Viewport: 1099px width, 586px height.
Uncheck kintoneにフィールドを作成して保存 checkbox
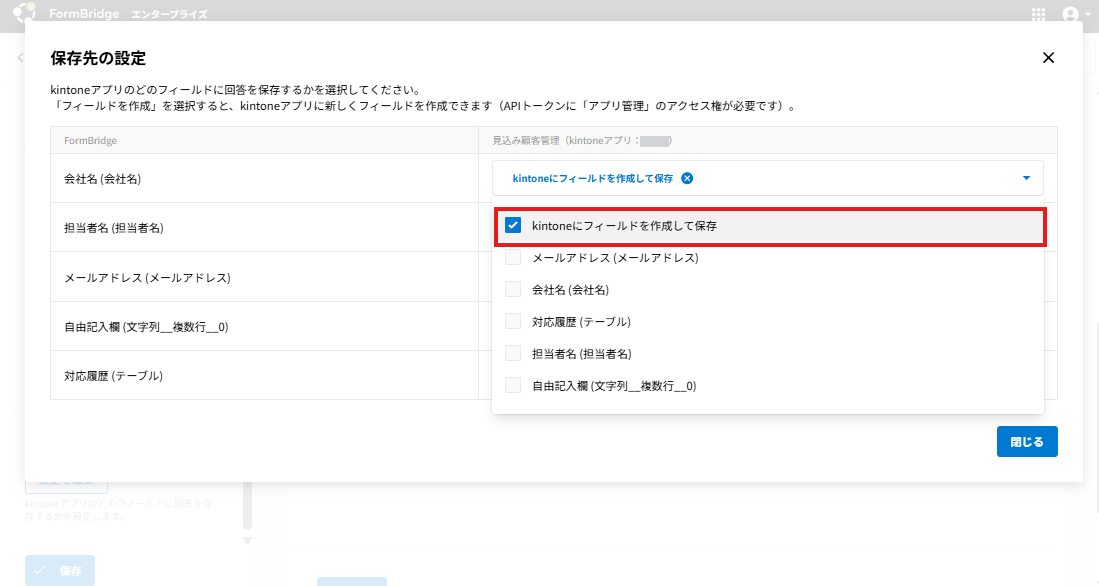click(x=513, y=226)
